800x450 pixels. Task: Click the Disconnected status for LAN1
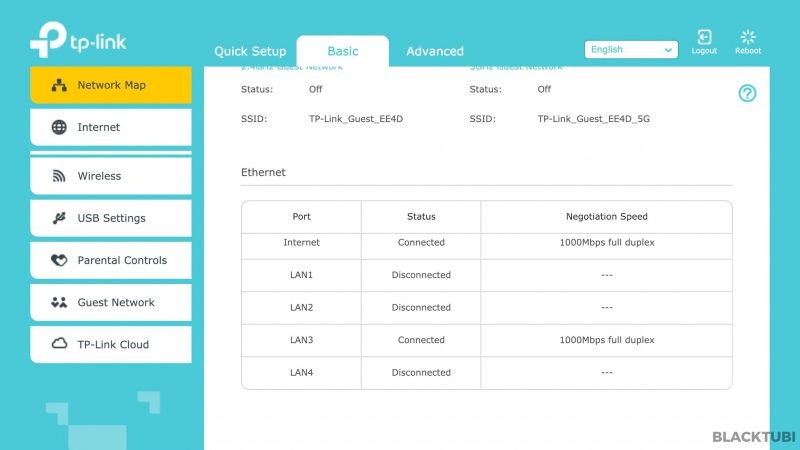[x=421, y=275]
